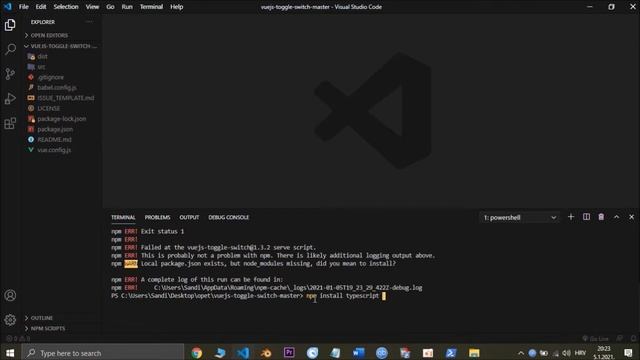Switch to the Terminal tab
The height and width of the screenshot is (360, 640).
click(x=123, y=218)
